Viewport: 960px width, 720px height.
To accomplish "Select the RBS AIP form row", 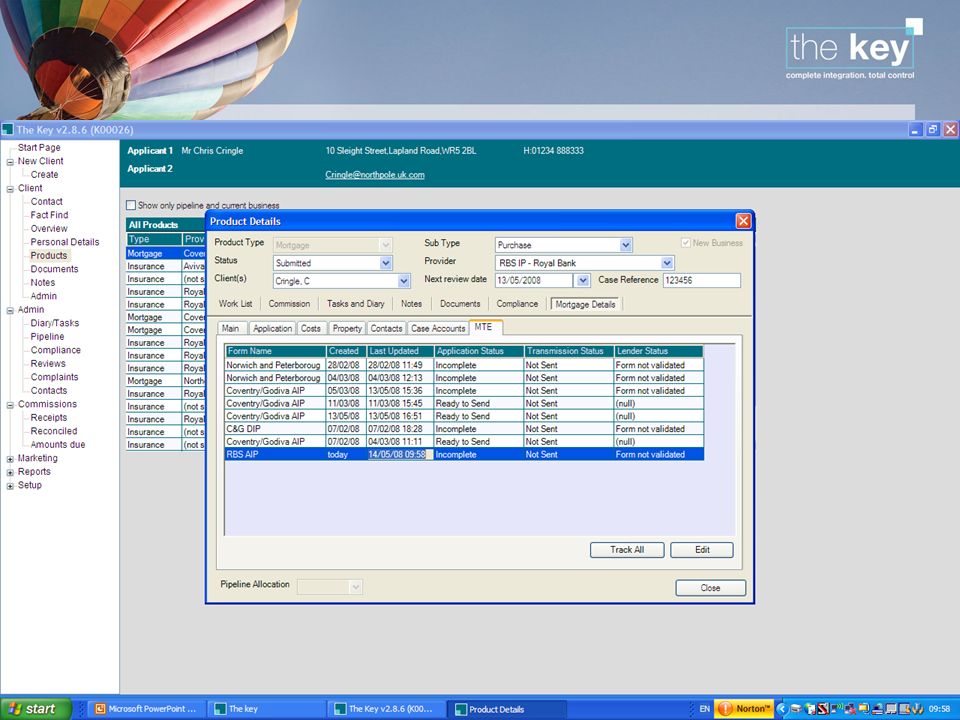I will pos(464,454).
